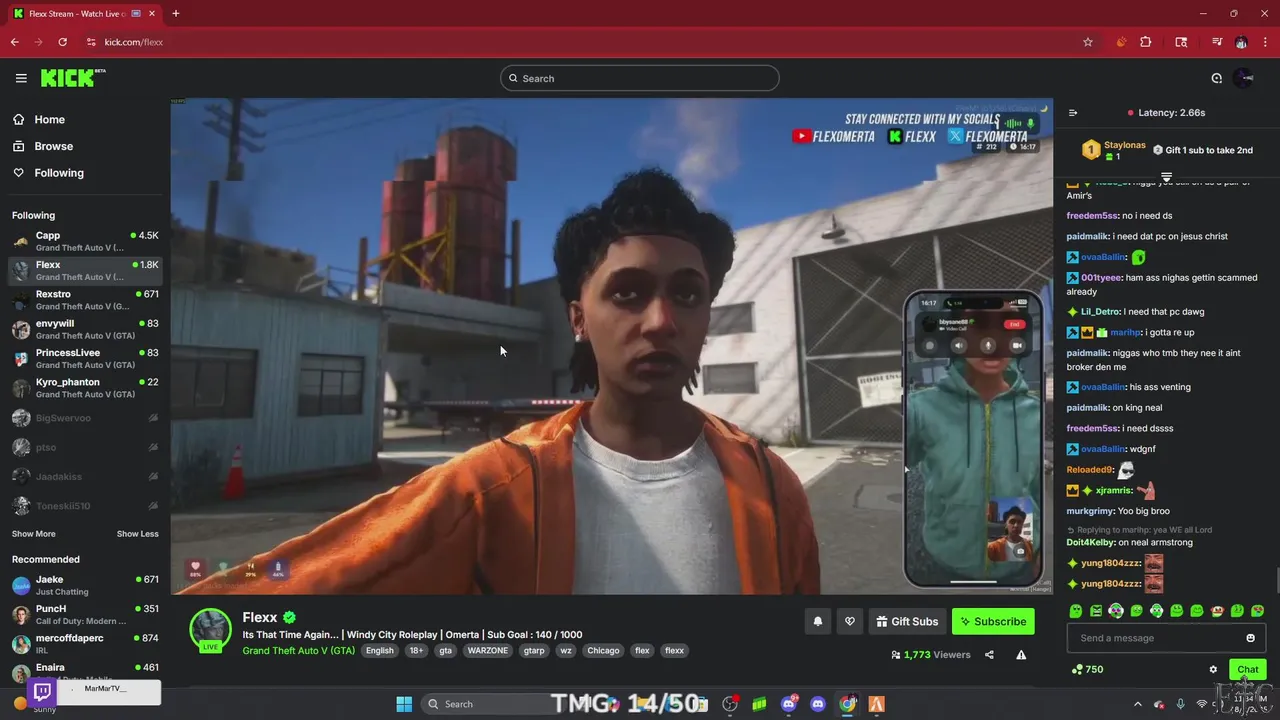This screenshot has width=1280, height=720.
Task: Reload the page
Action: [62, 42]
